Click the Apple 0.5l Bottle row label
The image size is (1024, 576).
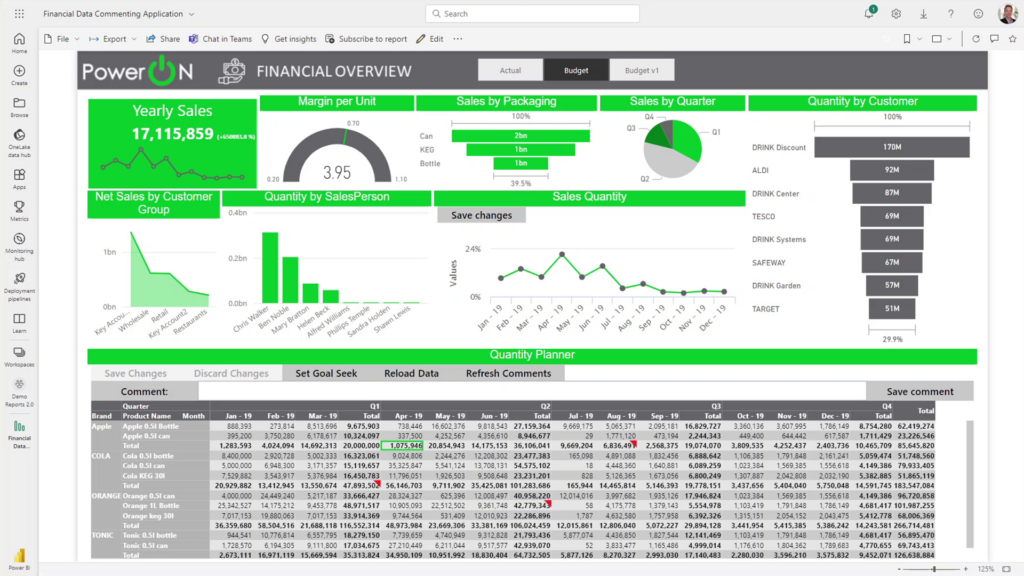pyautogui.click(x=150, y=426)
